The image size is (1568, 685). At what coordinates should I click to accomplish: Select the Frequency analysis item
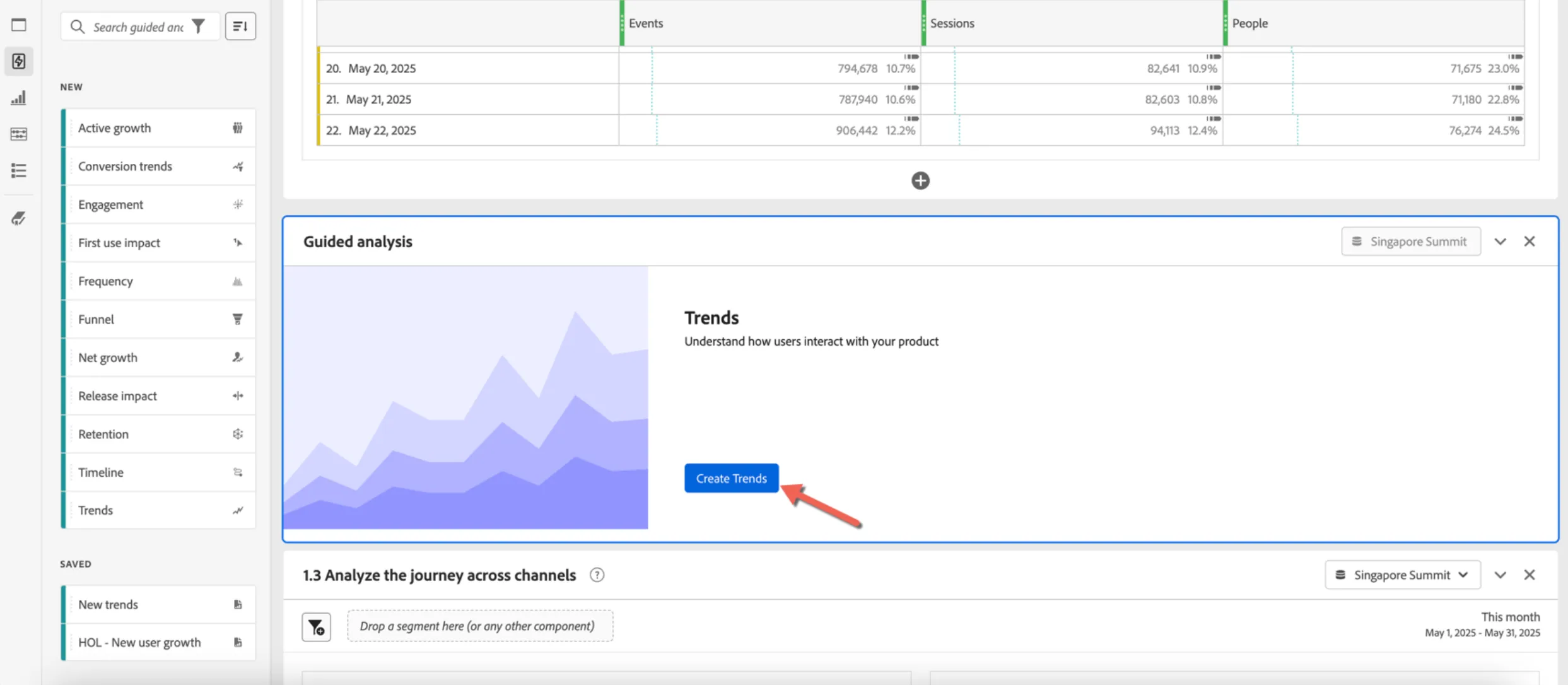click(158, 281)
